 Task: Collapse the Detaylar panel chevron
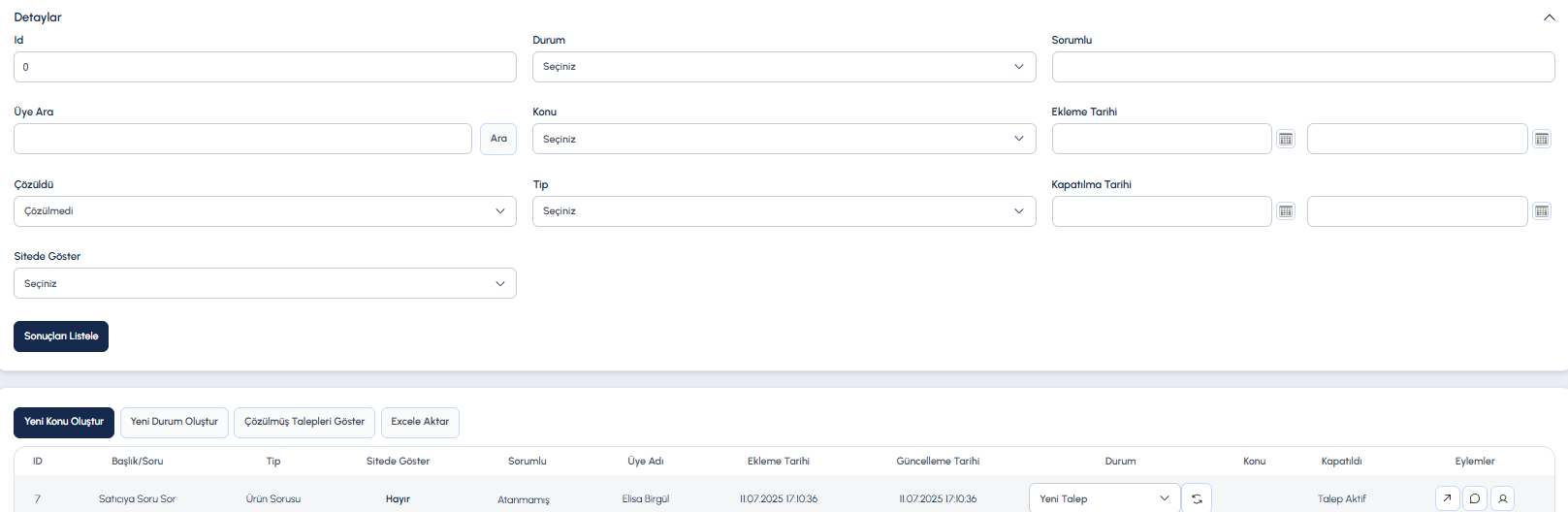[1549, 17]
